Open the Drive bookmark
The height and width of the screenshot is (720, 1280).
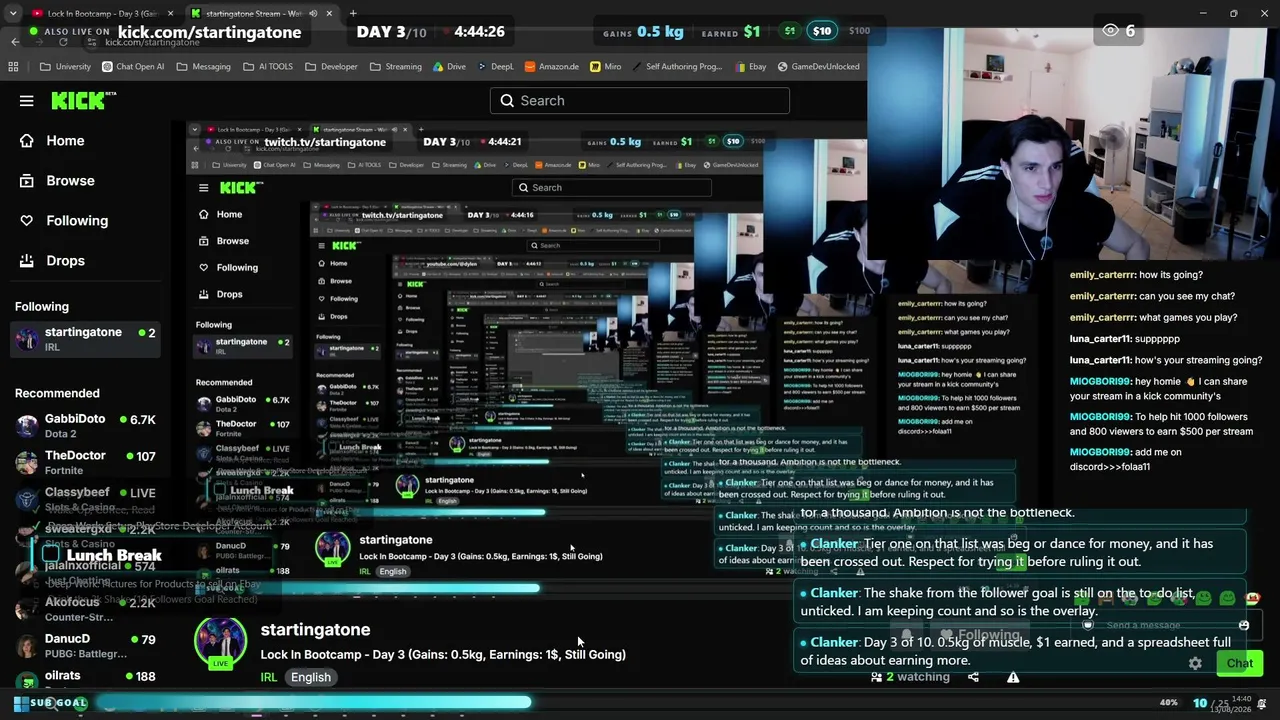click(x=449, y=67)
